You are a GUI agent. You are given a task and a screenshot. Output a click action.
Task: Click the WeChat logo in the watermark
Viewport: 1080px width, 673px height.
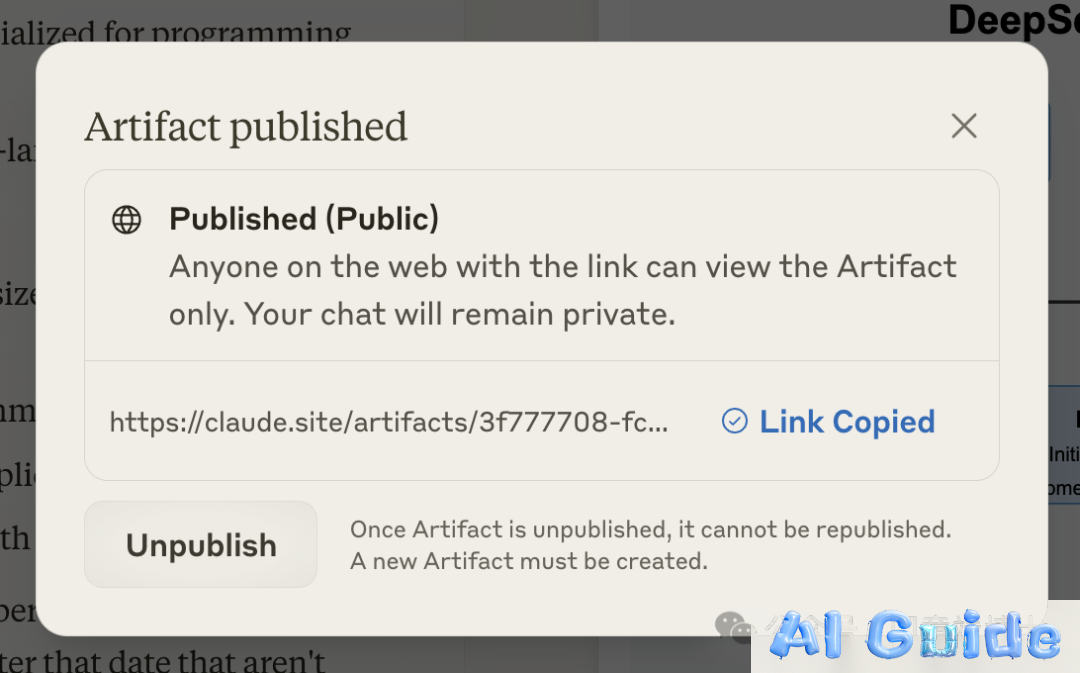tap(733, 627)
